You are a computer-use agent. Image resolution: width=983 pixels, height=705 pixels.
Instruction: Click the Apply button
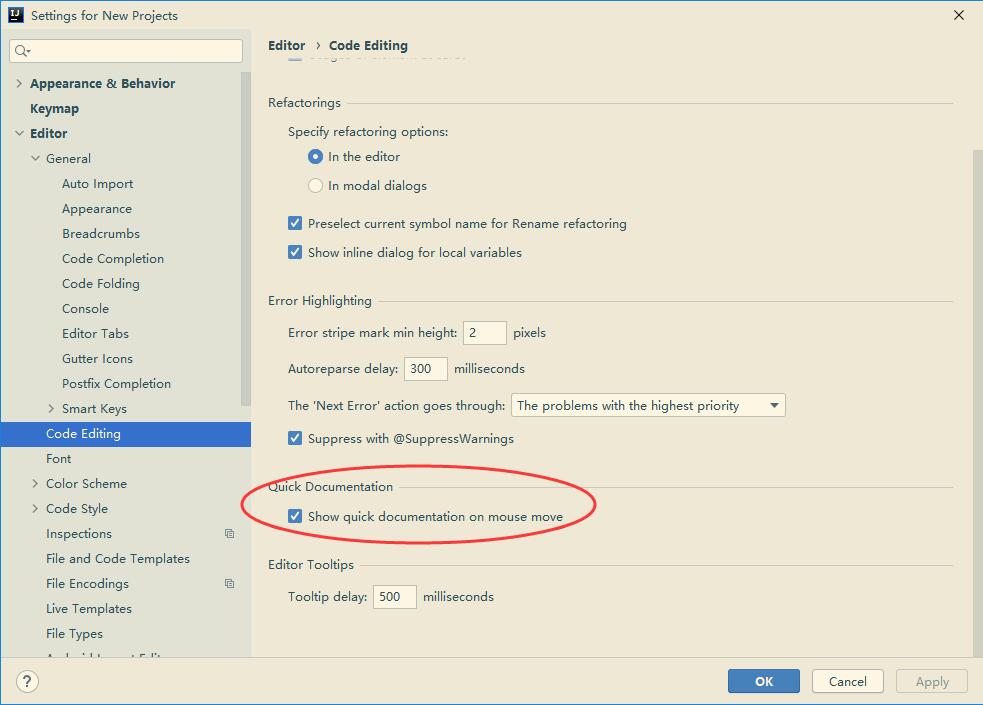tap(932, 681)
